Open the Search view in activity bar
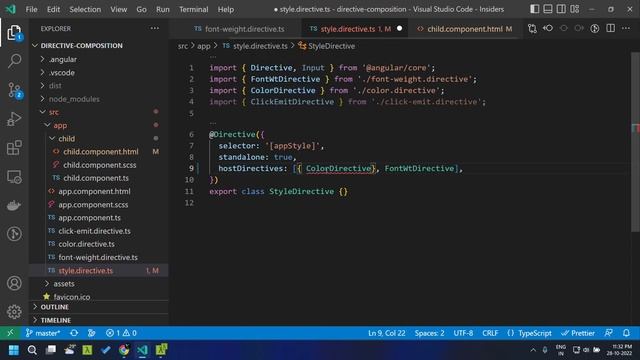The image size is (640, 360). (14, 61)
